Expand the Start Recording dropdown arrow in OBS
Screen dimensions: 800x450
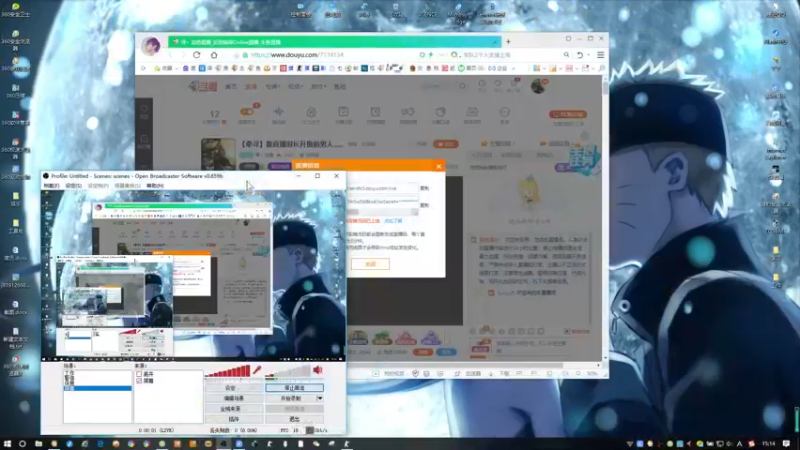click(x=319, y=398)
